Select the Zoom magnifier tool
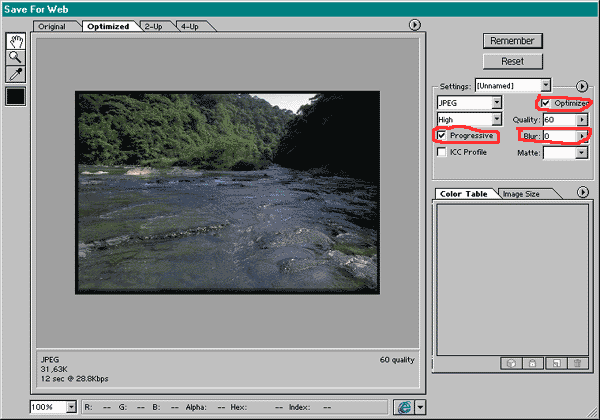The height and width of the screenshot is (420, 600). tap(16, 57)
